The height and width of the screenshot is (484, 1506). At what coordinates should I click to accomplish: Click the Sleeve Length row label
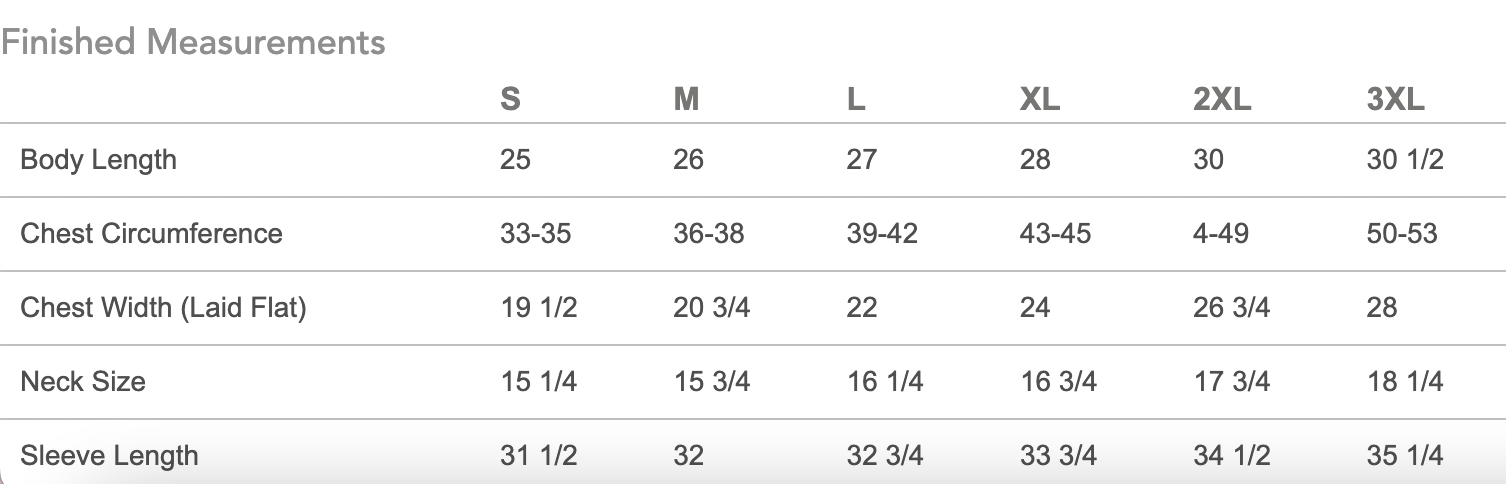(x=109, y=456)
